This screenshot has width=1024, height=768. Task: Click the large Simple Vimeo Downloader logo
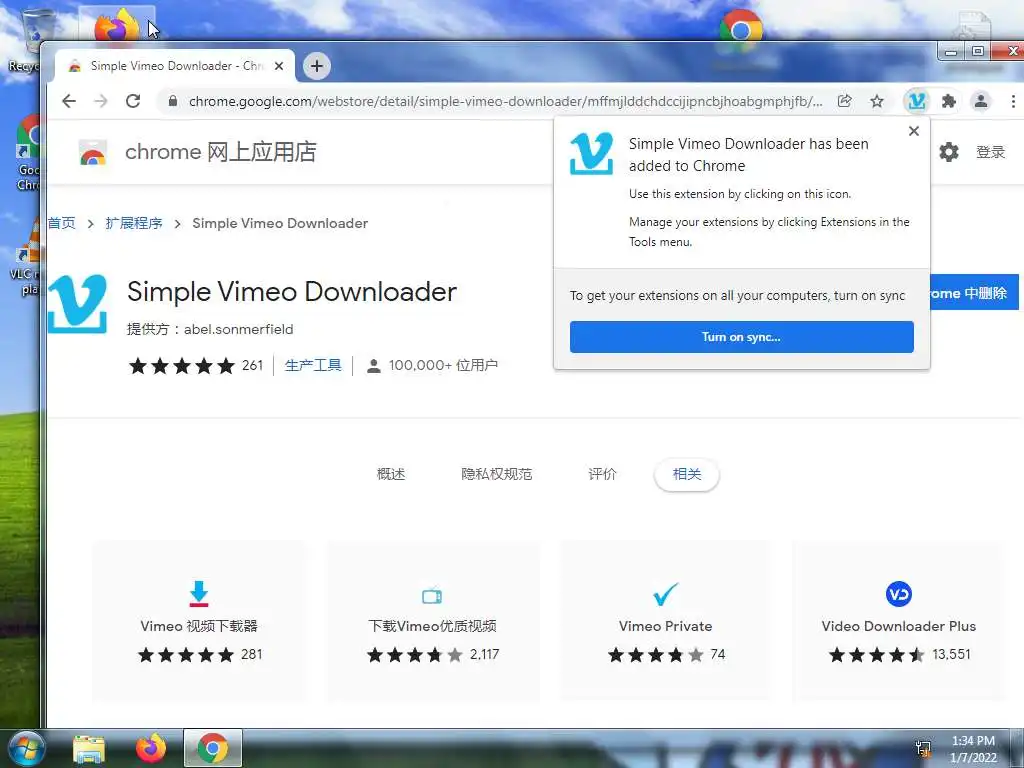click(x=77, y=304)
